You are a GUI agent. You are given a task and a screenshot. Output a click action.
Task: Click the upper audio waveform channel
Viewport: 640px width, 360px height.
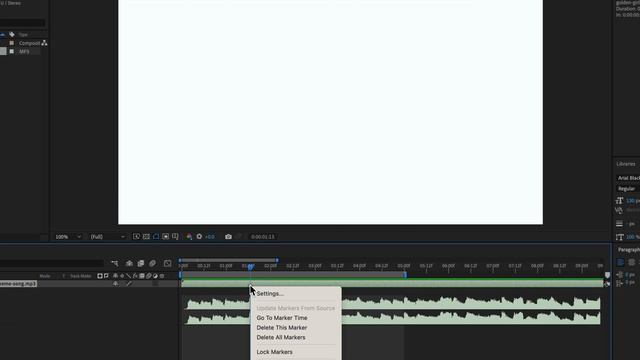393,303
